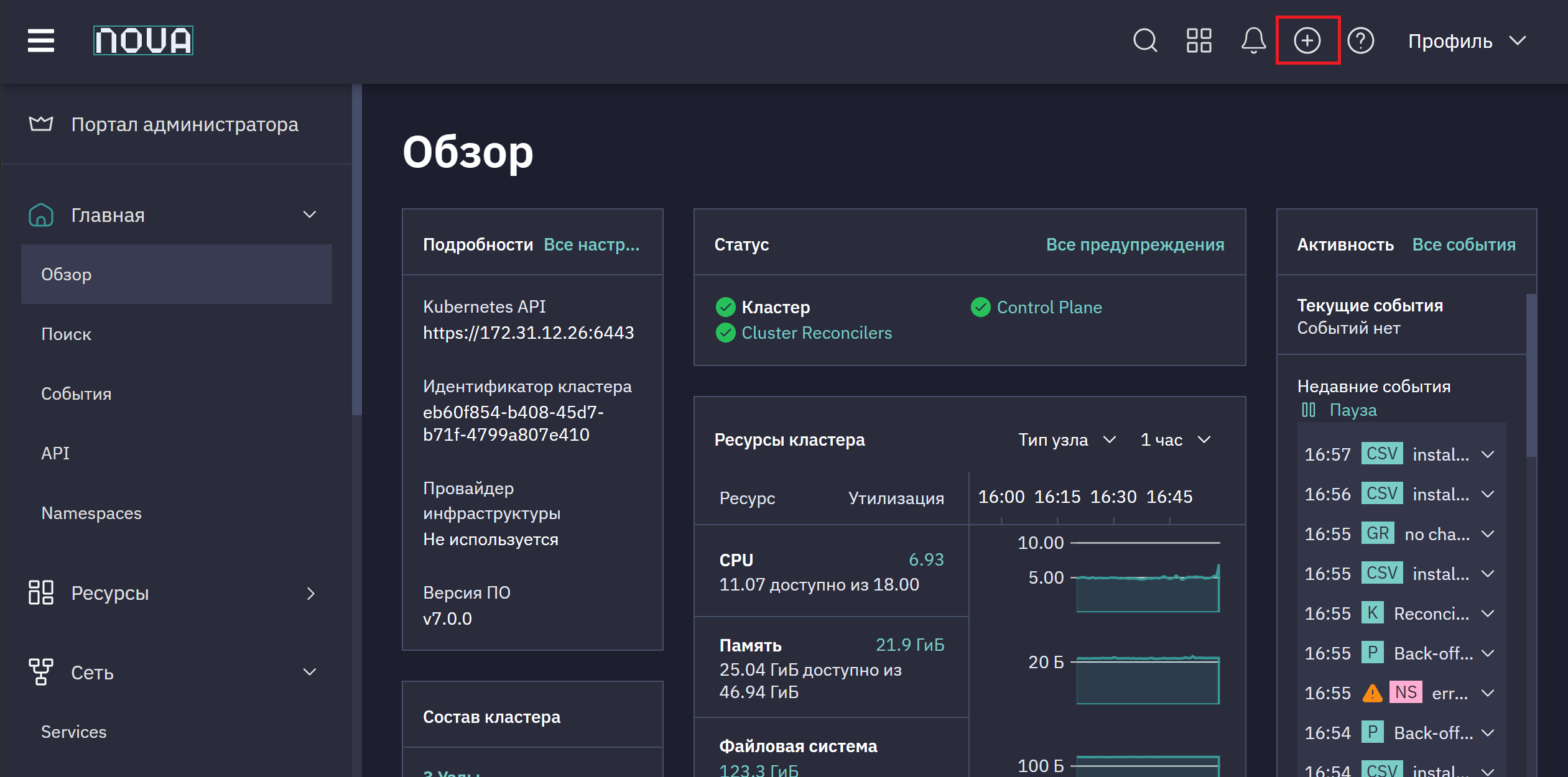The height and width of the screenshot is (777, 1568).
Task: Expand the Ресурсы section
Action: point(311,593)
